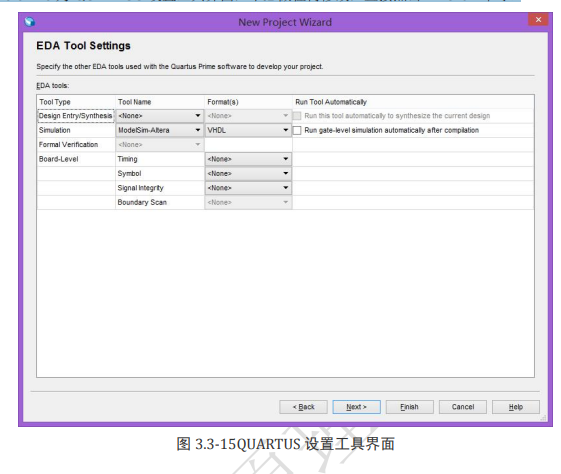Open Design Entry/Synthesis tool name dropdown
The height and width of the screenshot is (474, 561).
click(159, 116)
